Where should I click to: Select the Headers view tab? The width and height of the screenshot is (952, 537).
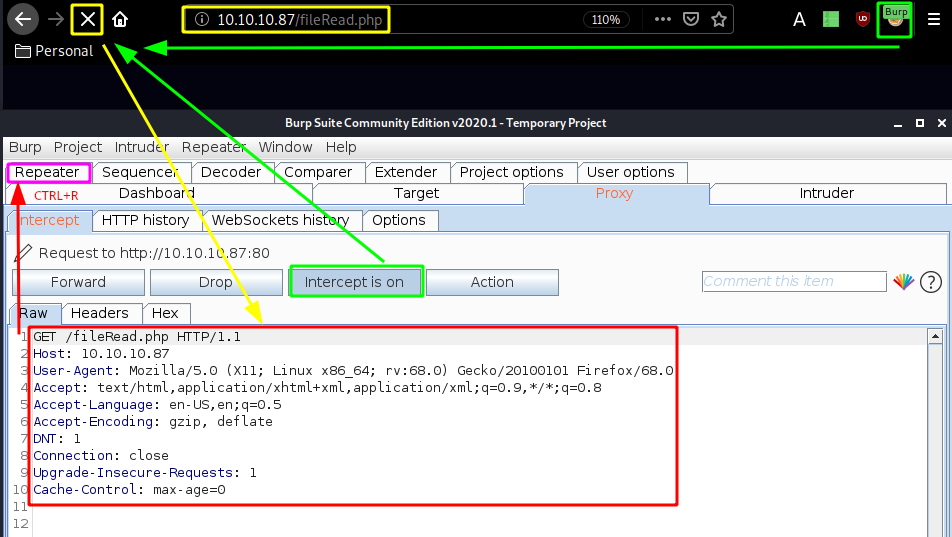point(100,313)
